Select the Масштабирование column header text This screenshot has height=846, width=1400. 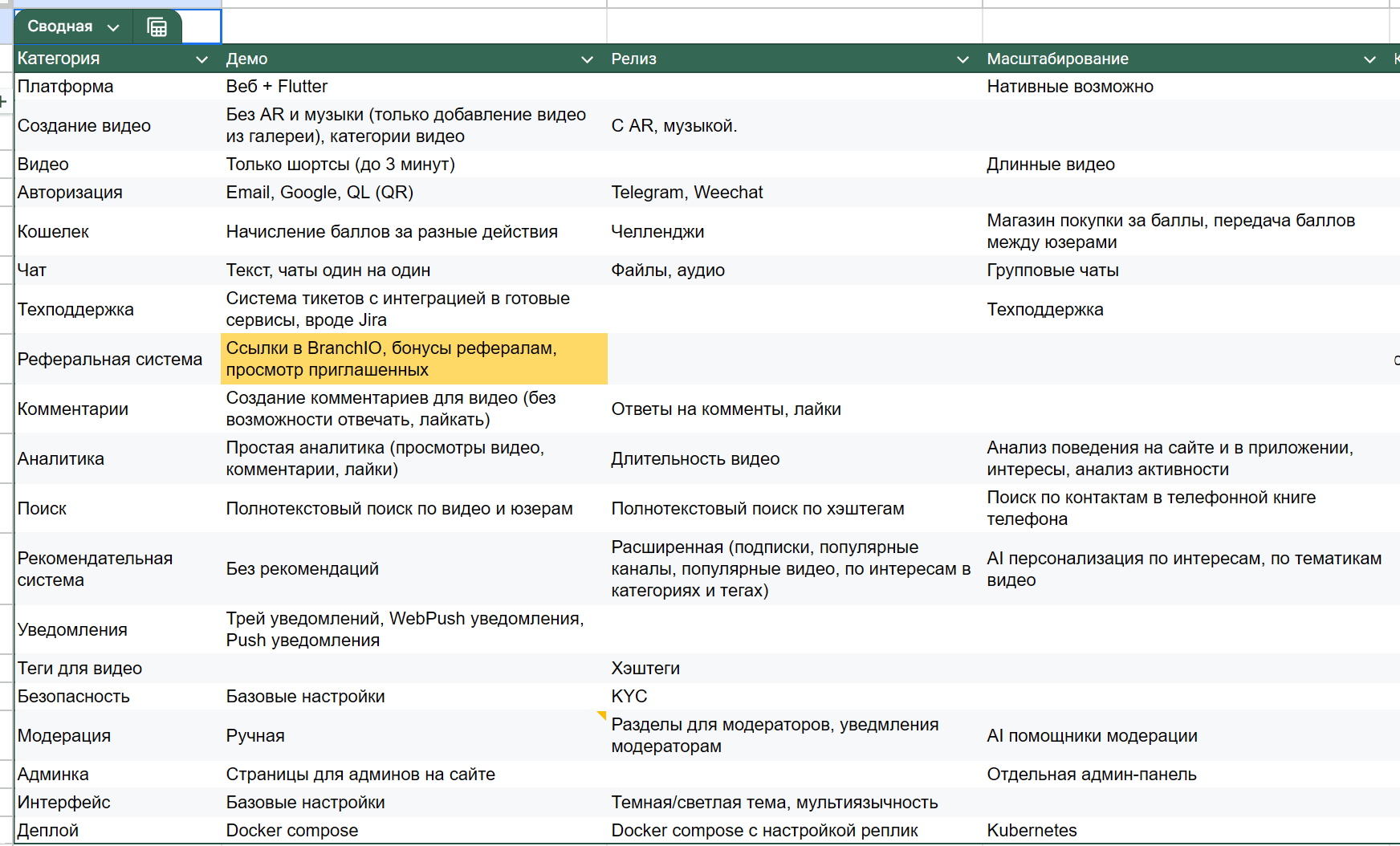tap(1057, 59)
